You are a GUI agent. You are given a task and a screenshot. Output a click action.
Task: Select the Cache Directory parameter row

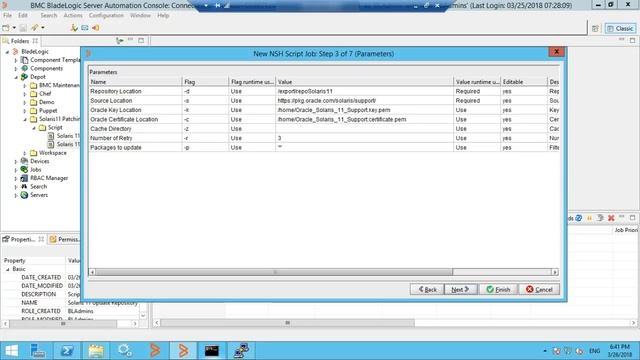point(324,129)
